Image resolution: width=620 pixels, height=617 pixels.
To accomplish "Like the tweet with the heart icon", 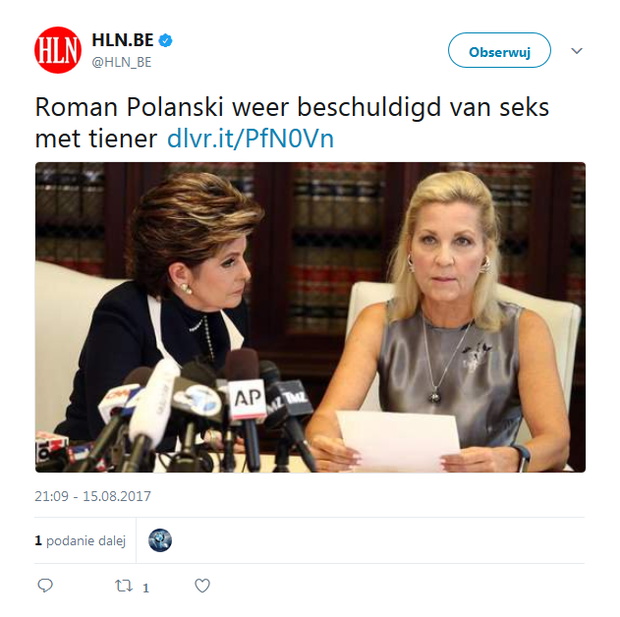I will (x=202, y=586).
